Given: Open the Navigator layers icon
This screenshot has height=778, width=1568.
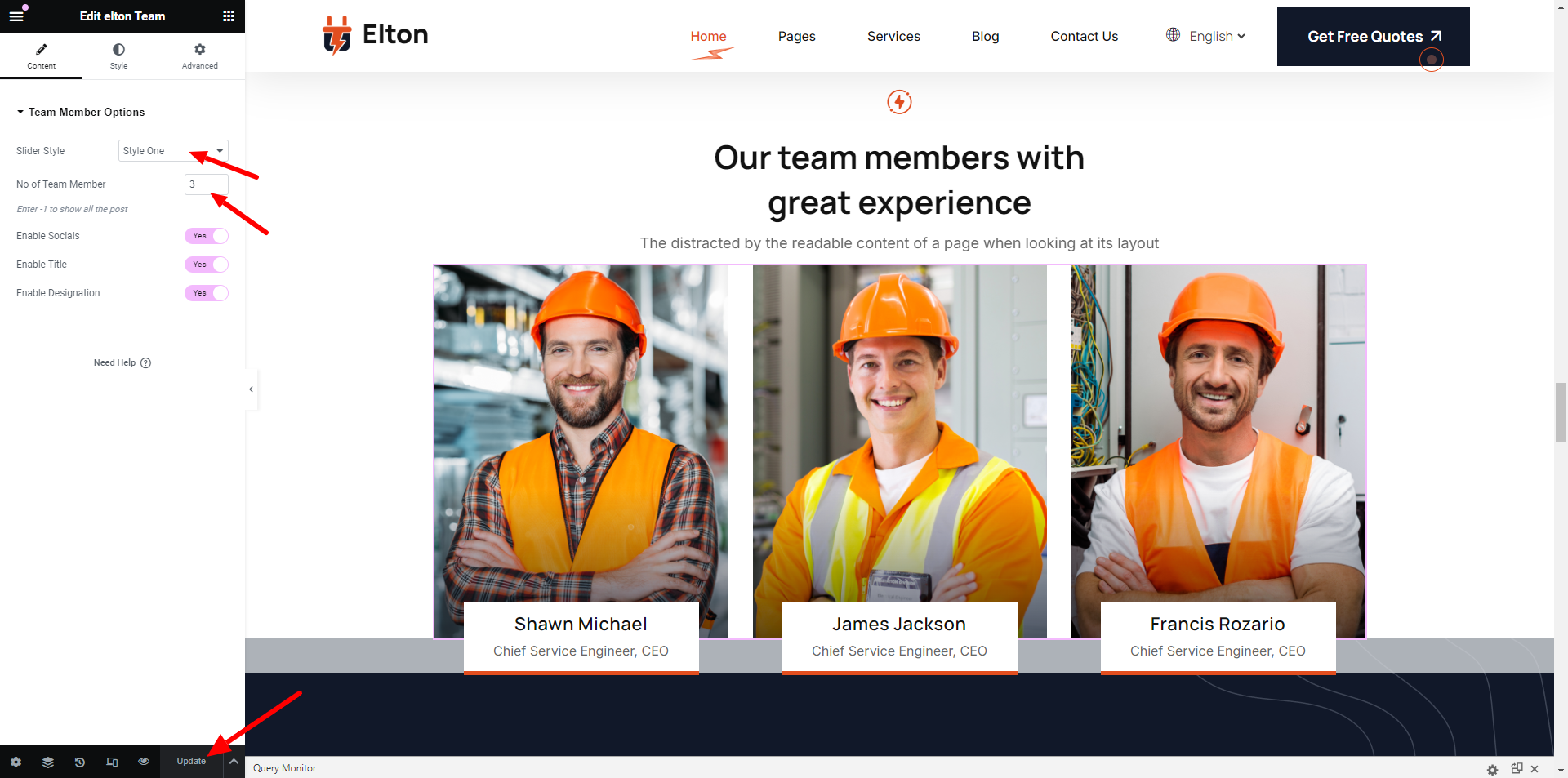Looking at the screenshot, I should [48, 762].
